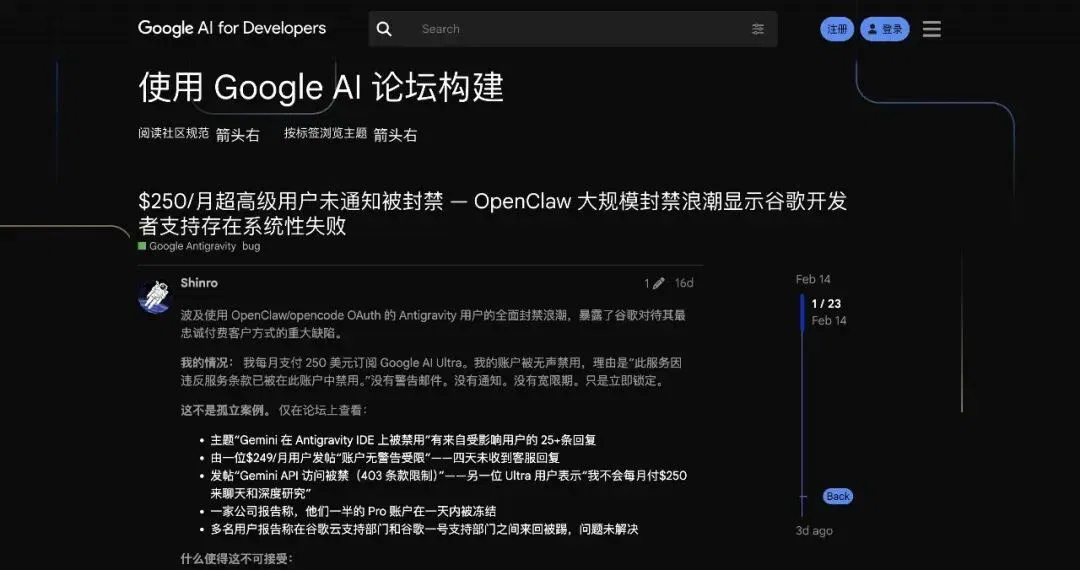The width and height of the screenshot is (1080, 570).
Task: Click the bold text 我的情况
Action: [208, 363]
